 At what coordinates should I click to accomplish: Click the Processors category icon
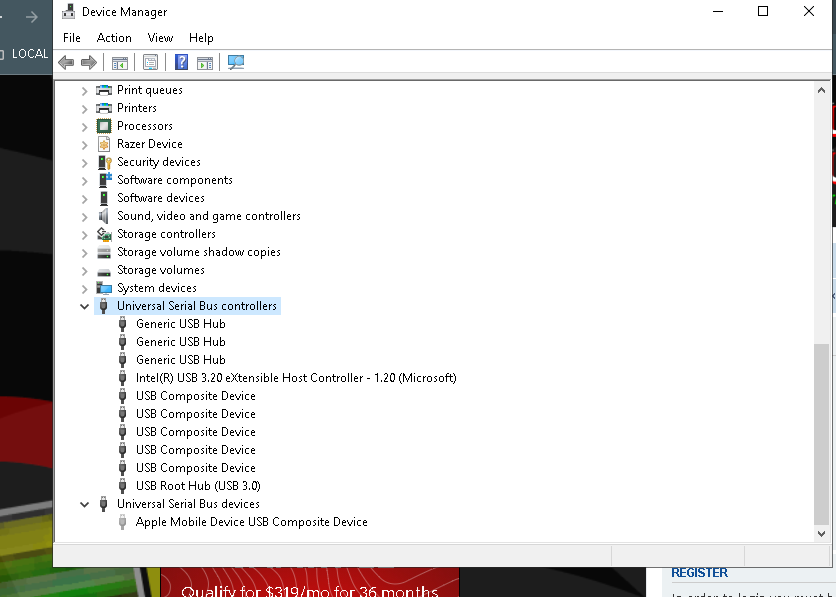[x=104, y=126]
